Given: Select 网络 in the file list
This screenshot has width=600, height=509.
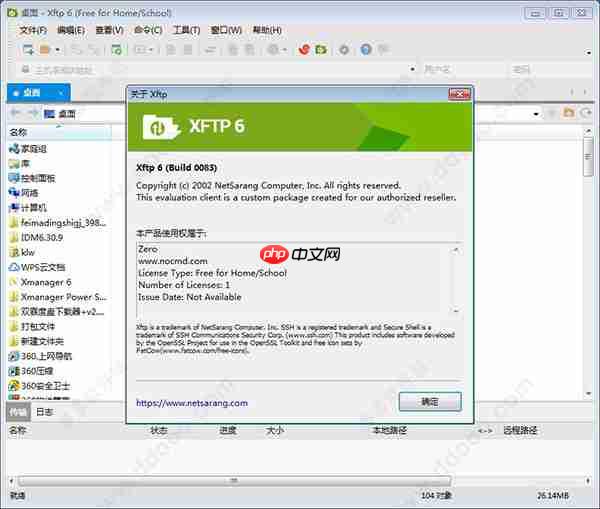Looking at the screenshot, I should click(x=24, y=193).
